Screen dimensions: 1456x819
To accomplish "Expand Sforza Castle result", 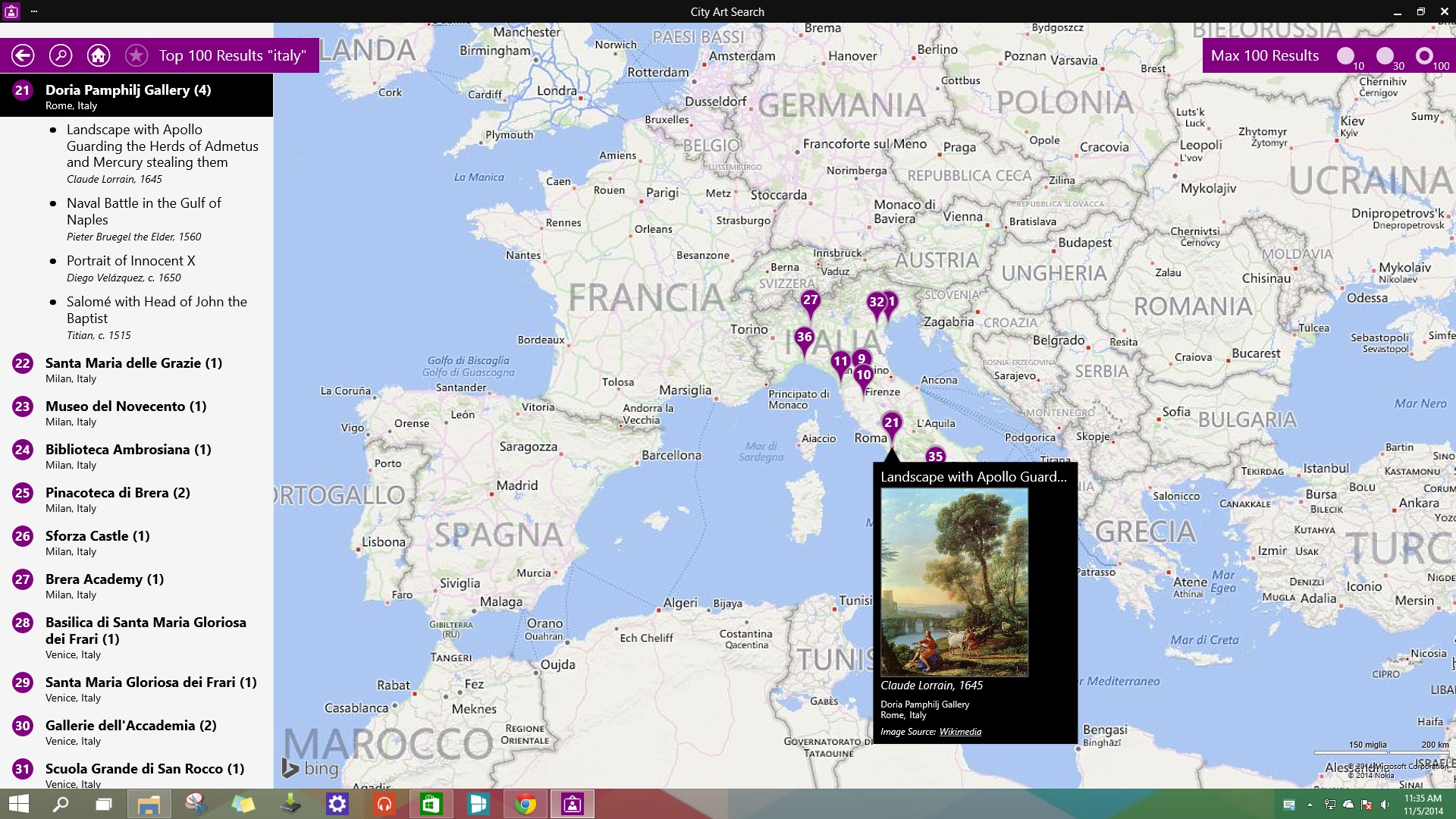I will click(x=136, y=542).
